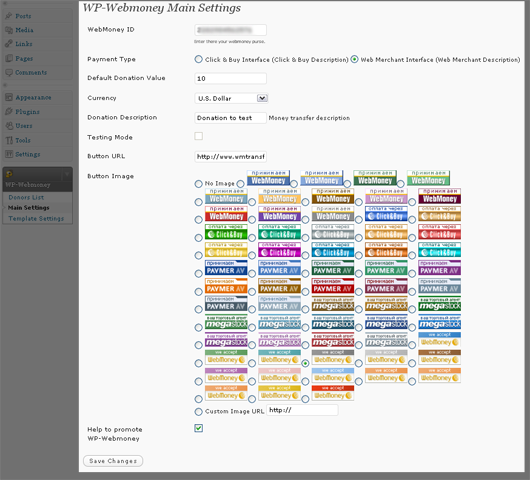Click the Comments speech bubble icon
The width and height of the screenshot is (530, 480).
click(9, 72)
